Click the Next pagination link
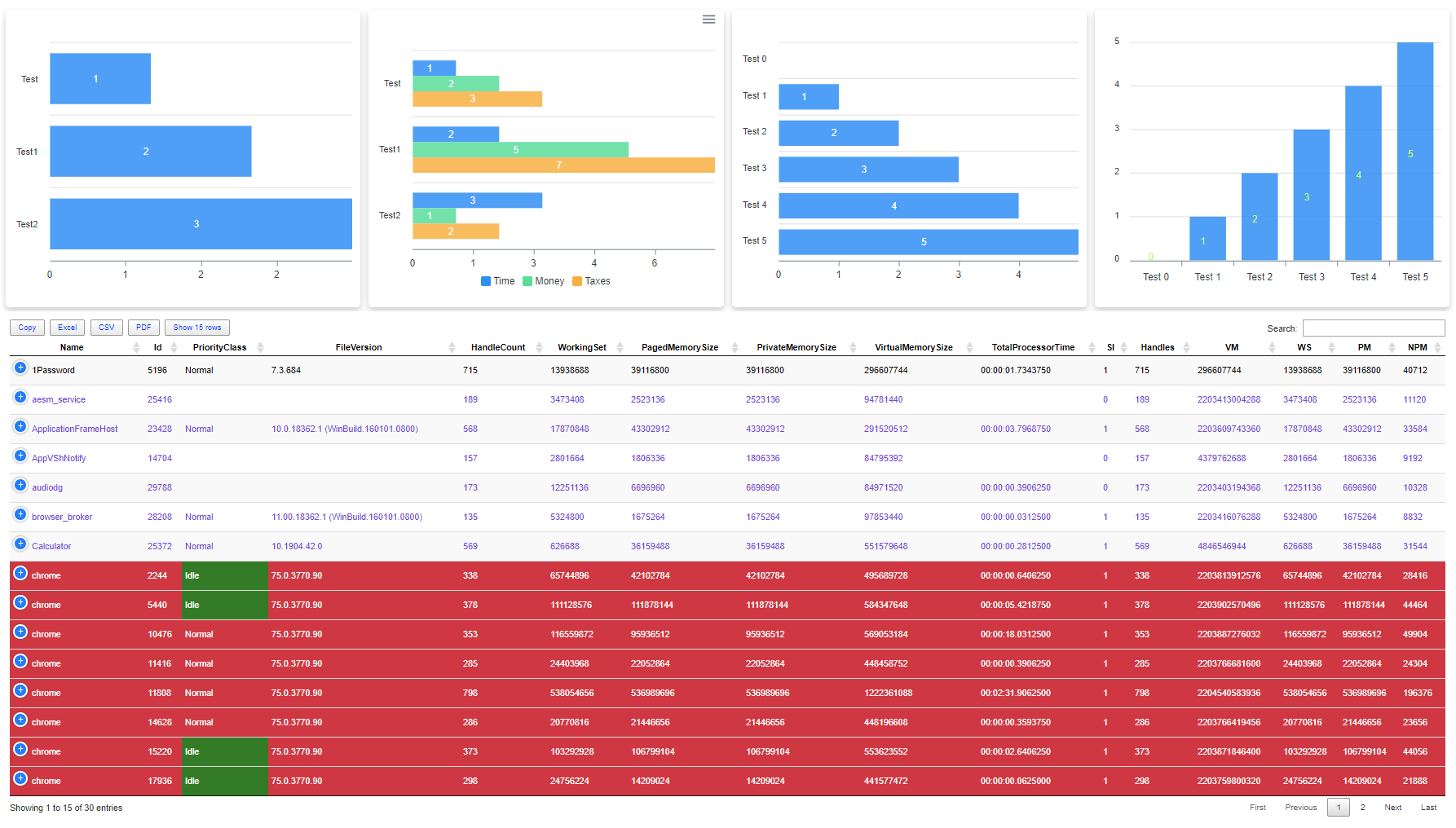Screen dimensions: 1456x828 [x=1392, y=808]
